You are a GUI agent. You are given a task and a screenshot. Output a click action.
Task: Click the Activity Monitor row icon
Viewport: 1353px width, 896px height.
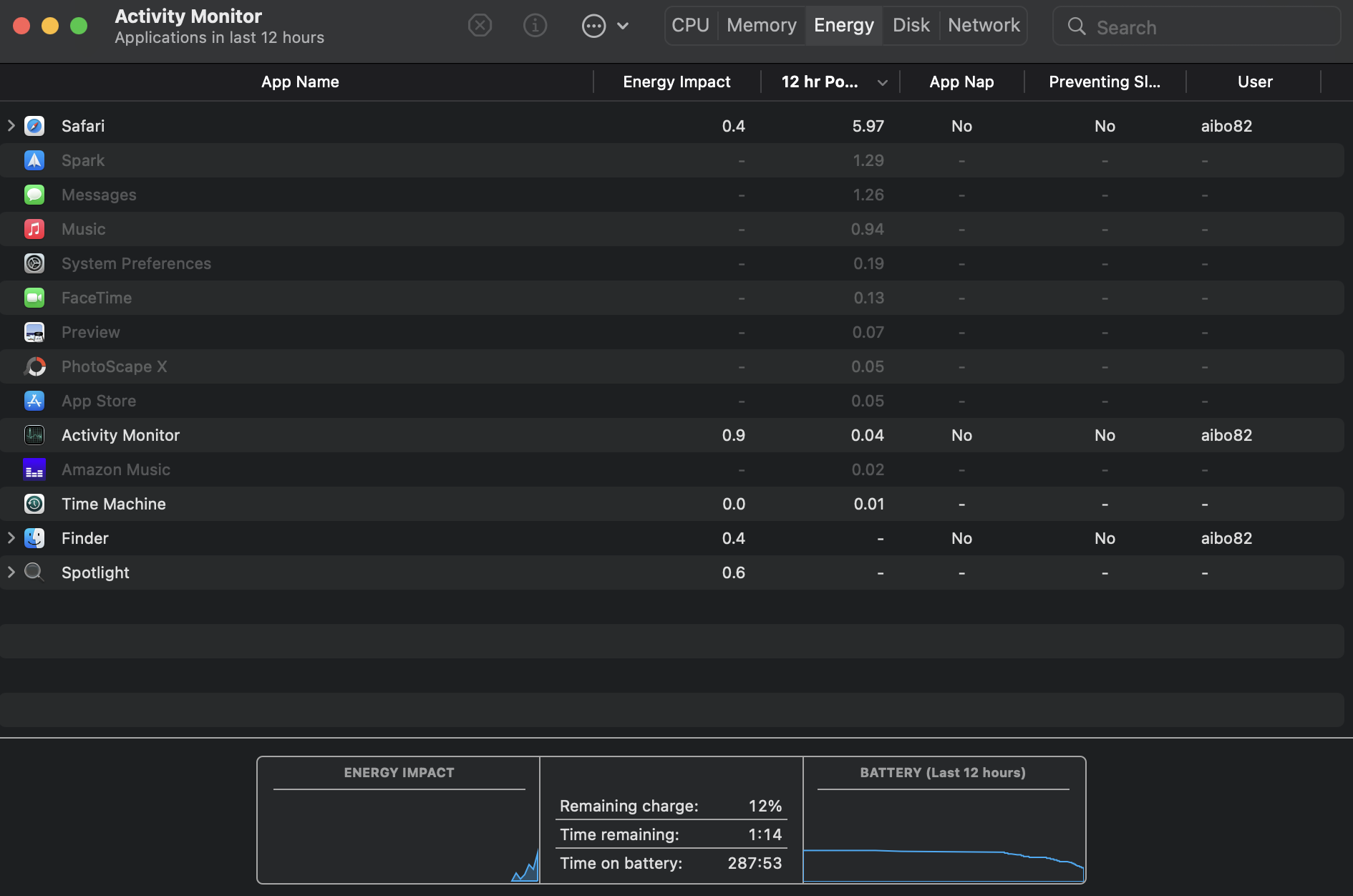[x=34, y=435]
